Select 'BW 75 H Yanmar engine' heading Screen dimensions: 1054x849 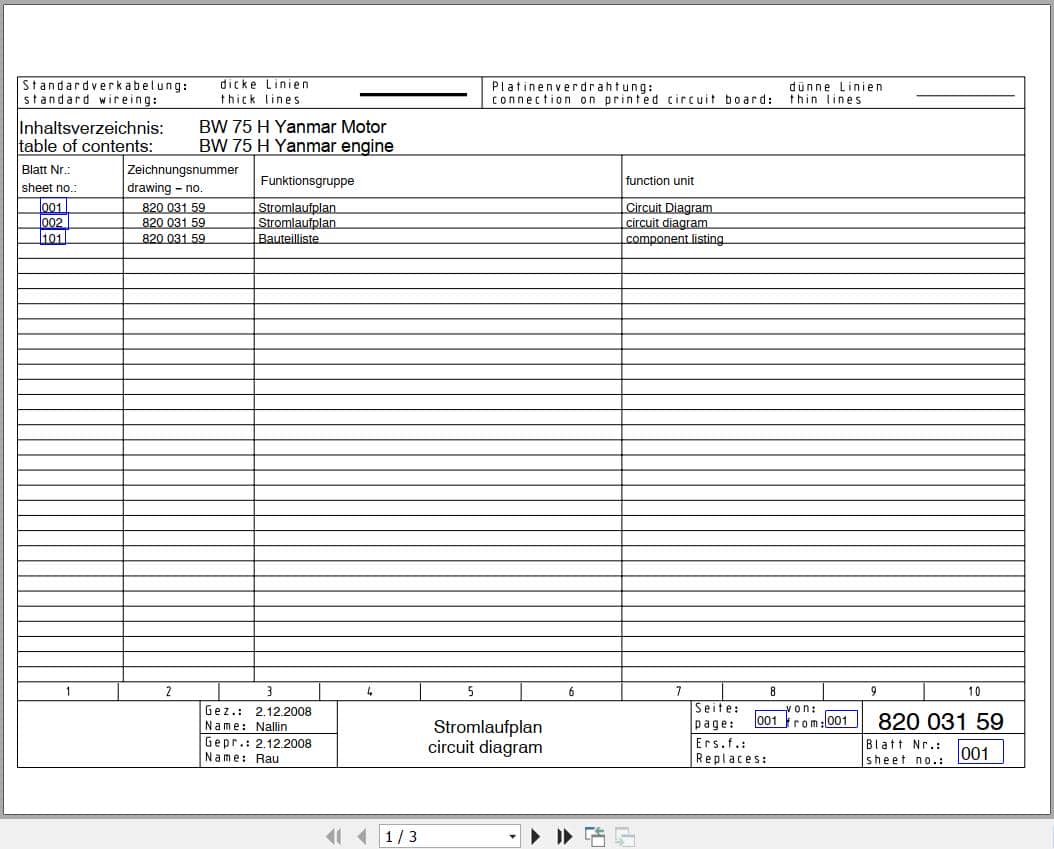click(296, 146)
